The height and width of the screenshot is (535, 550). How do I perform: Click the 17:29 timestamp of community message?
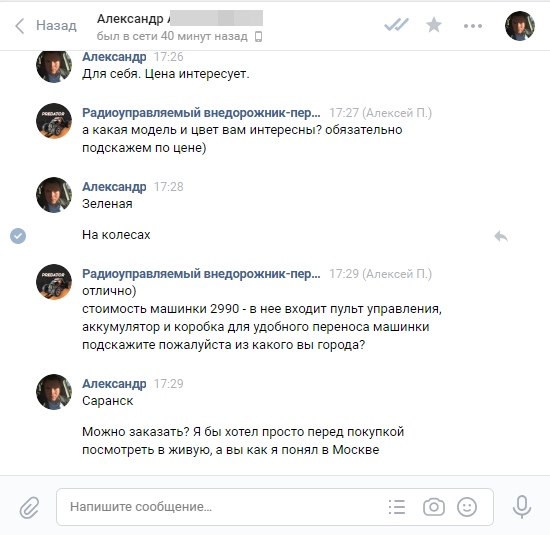click(x=344, y=274)
